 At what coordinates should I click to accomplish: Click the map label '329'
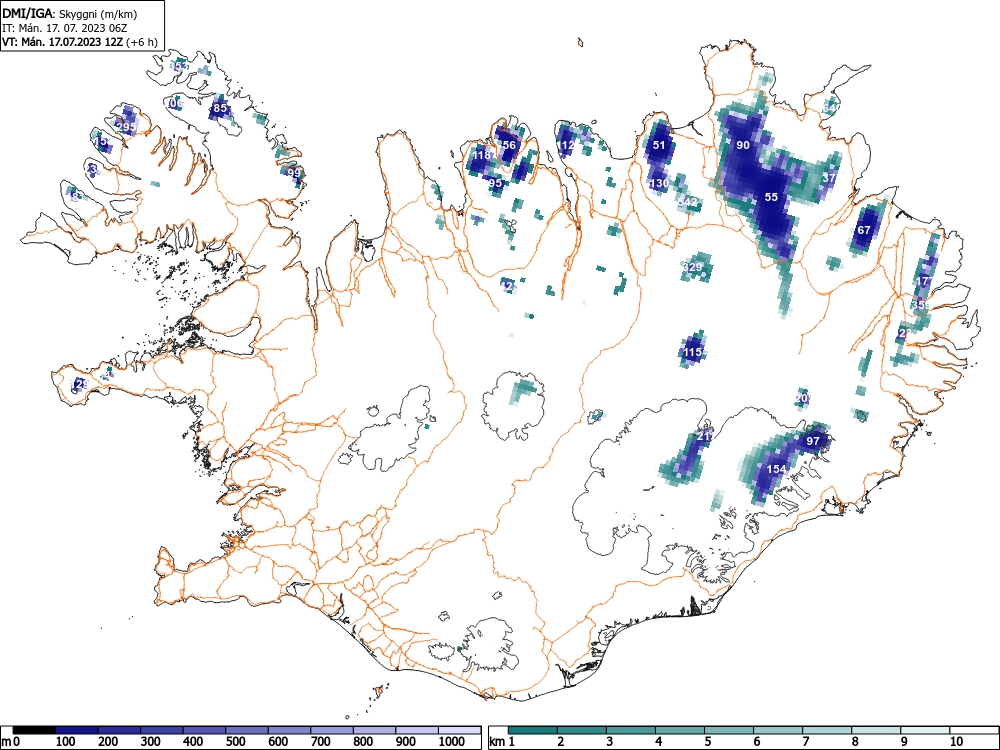coord(693,267)
